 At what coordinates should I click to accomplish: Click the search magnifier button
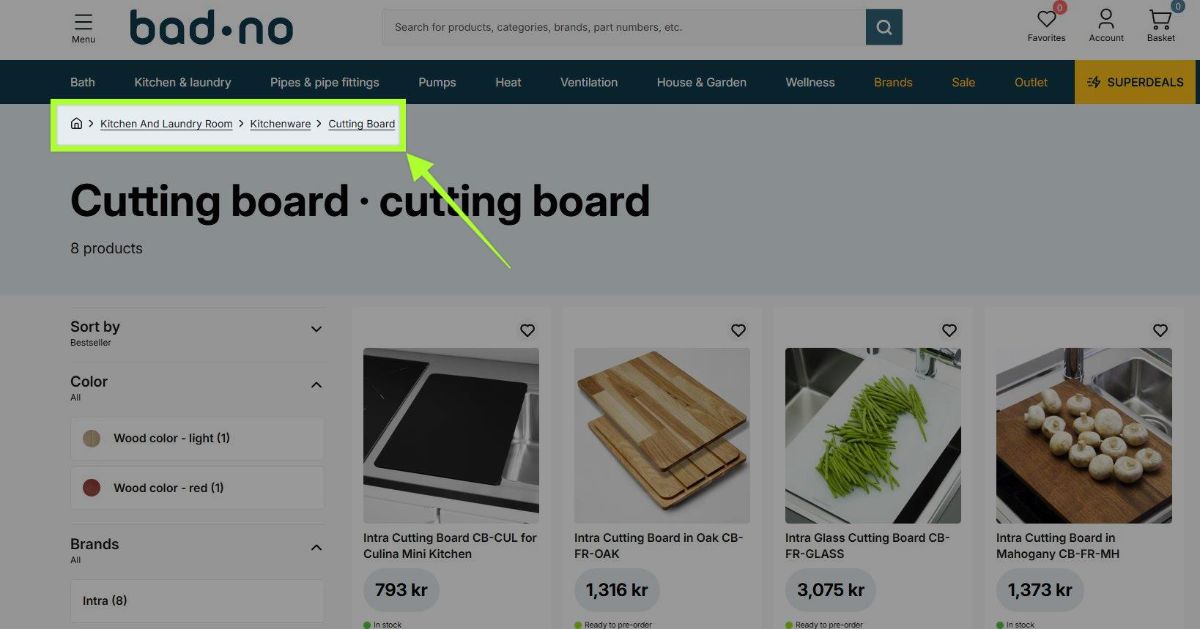884,28
